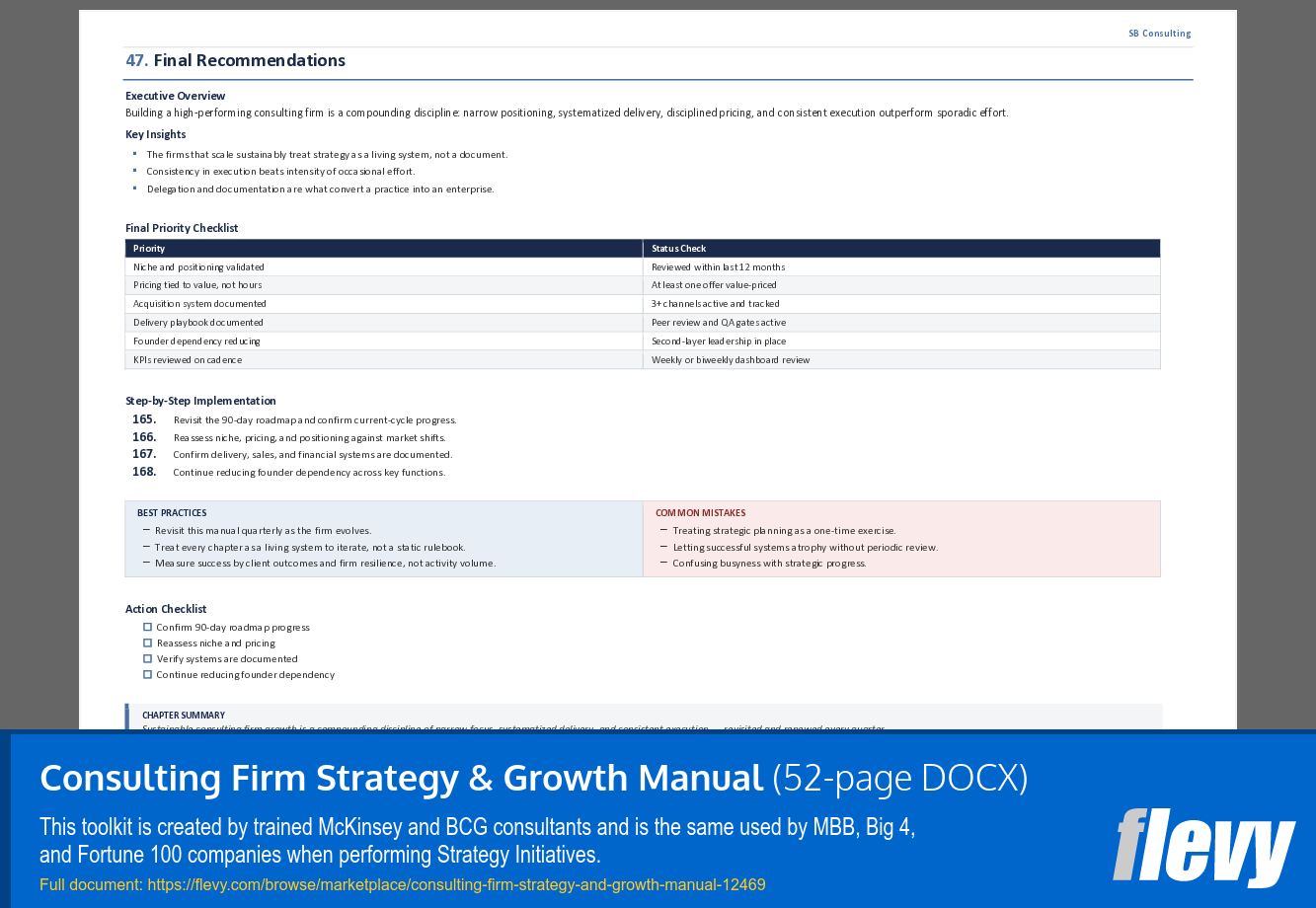Click the 'SB Consulting' header text
Viewport: 1316px width, 908px height.
pyautogui.click(x=1160, y=34)
